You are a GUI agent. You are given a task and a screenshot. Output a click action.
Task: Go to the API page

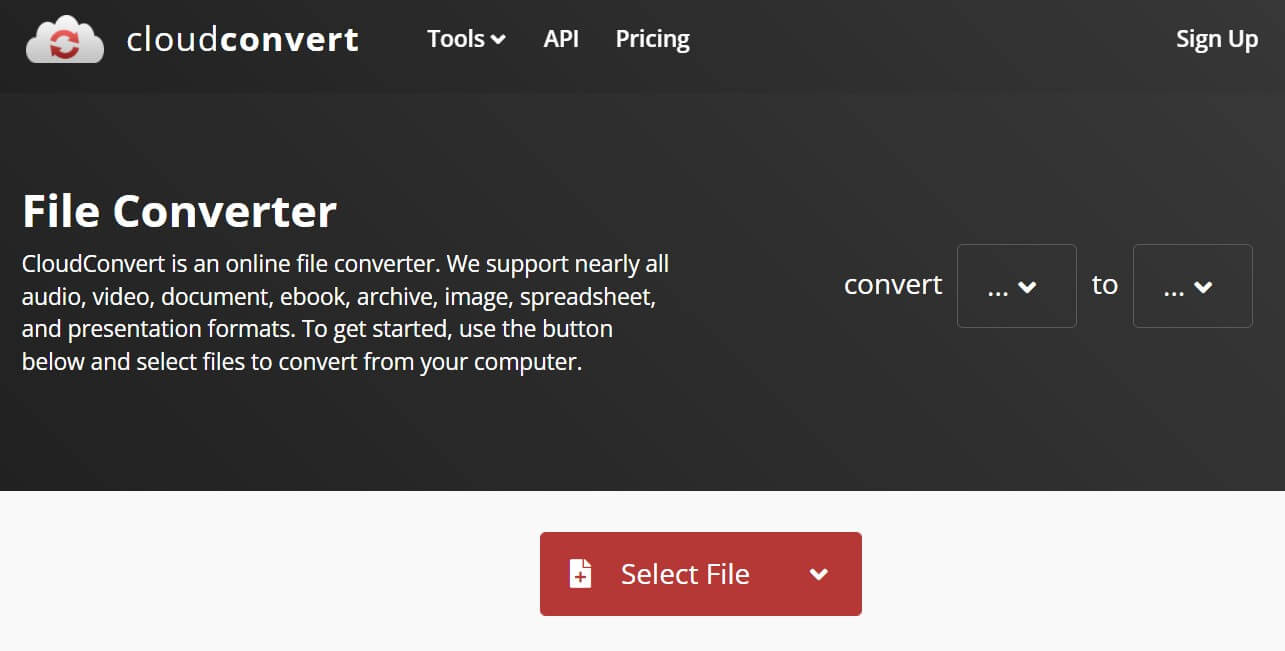(561, 39)
